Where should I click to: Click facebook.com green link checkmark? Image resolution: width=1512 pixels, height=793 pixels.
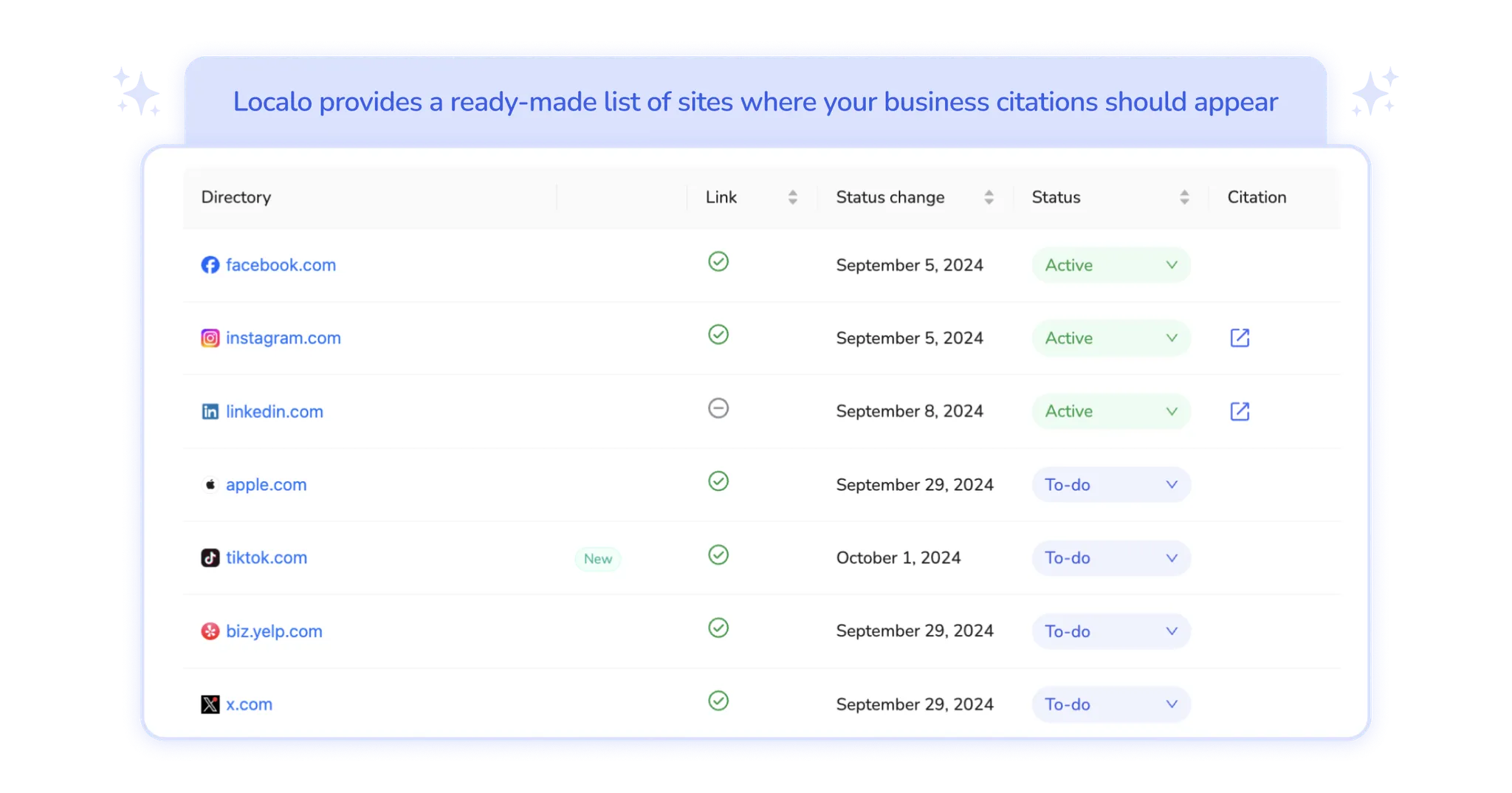coord(718,261)
